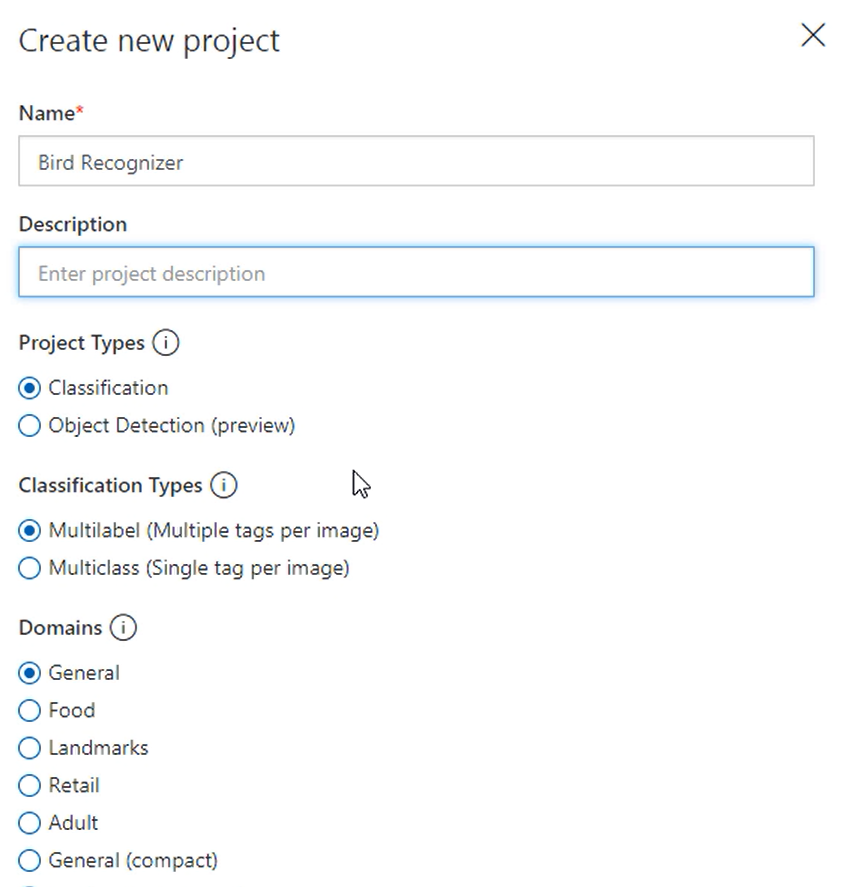Show the Classification Types info tooltip icon
Screen dimensions: 847x887
point(223,485)
